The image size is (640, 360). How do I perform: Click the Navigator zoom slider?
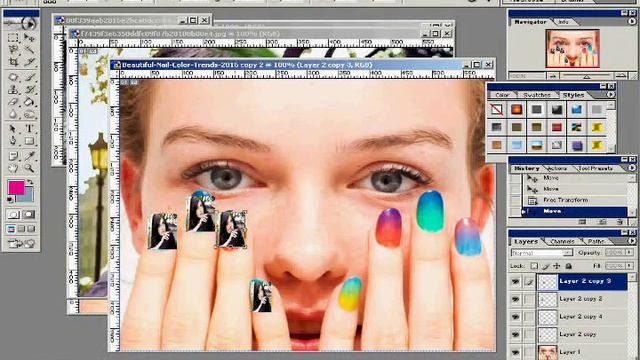click(587, 76)
